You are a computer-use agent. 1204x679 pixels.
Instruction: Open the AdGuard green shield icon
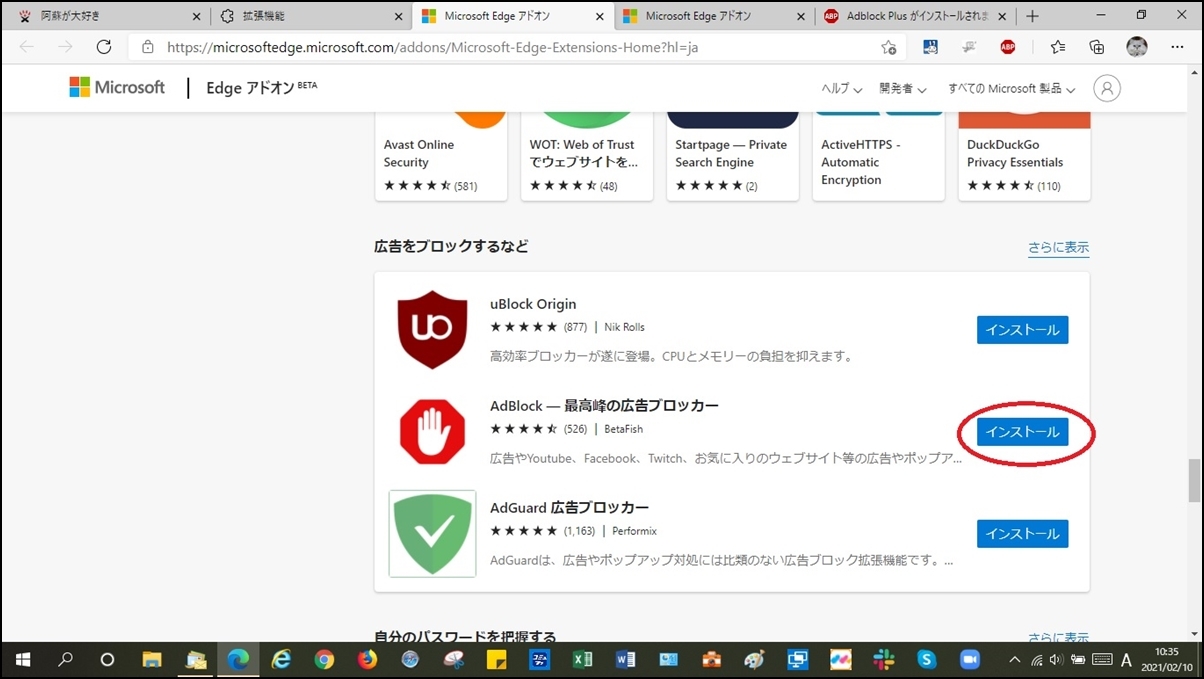point(432,534)
